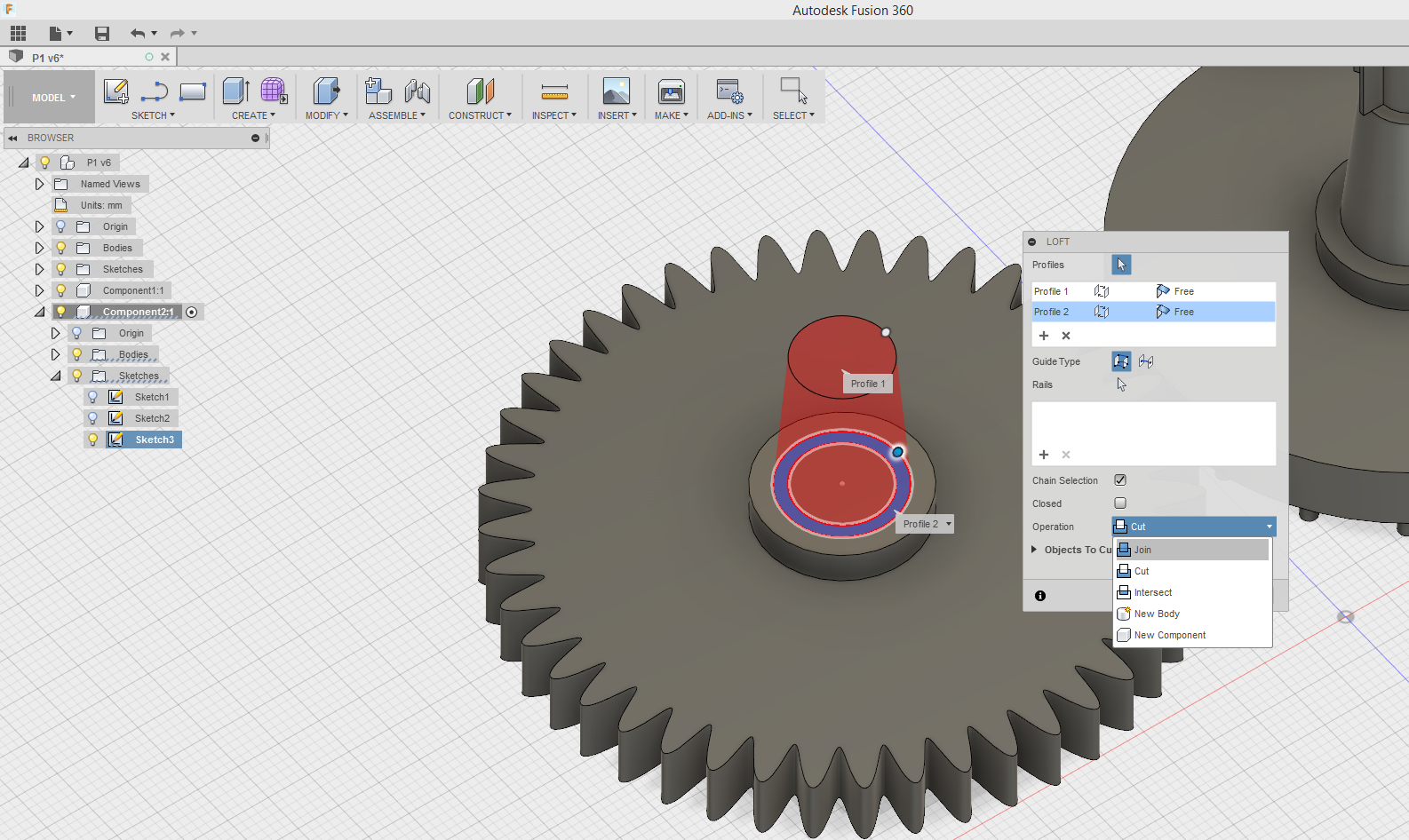Select the New Component assemble tool
1409x840 pixels.
pyautogui.click(x=378, y=91)
